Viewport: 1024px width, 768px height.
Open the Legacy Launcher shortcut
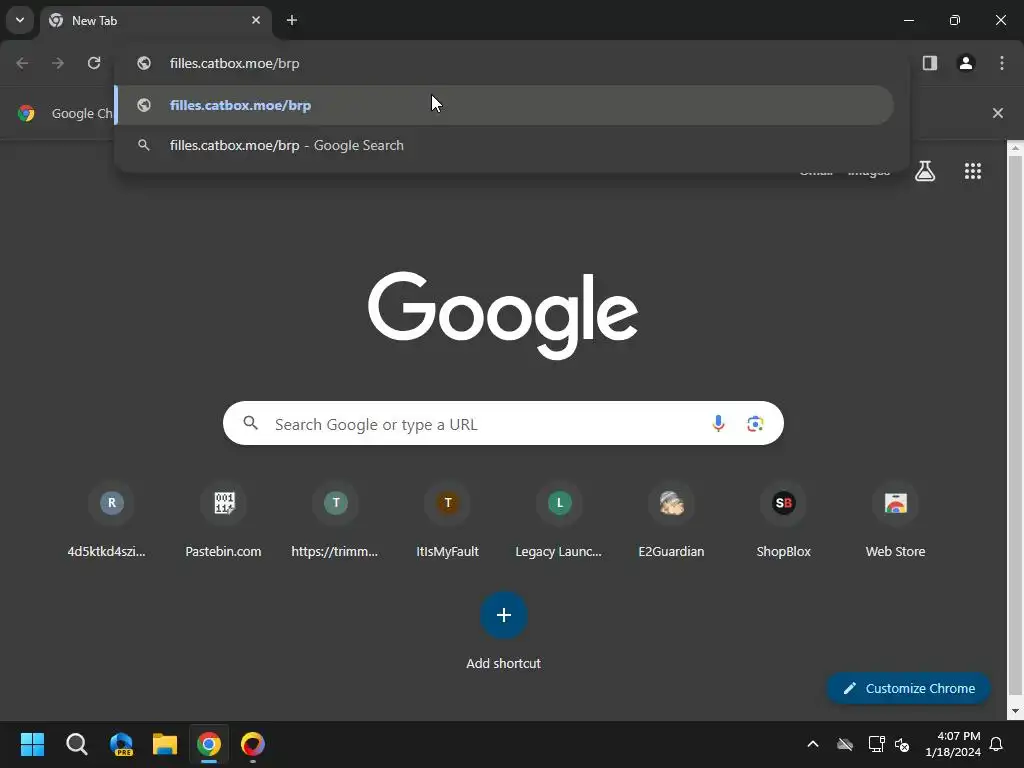pyautogui.click(x=559, y=521)
